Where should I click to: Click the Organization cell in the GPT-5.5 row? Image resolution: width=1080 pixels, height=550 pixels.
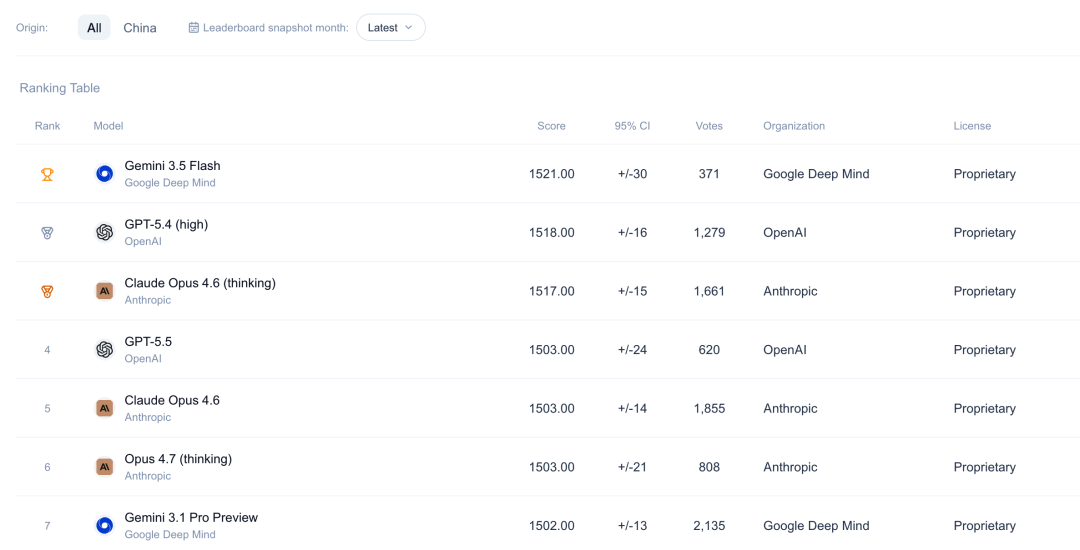pyautogui.click(x=785, y=350)
